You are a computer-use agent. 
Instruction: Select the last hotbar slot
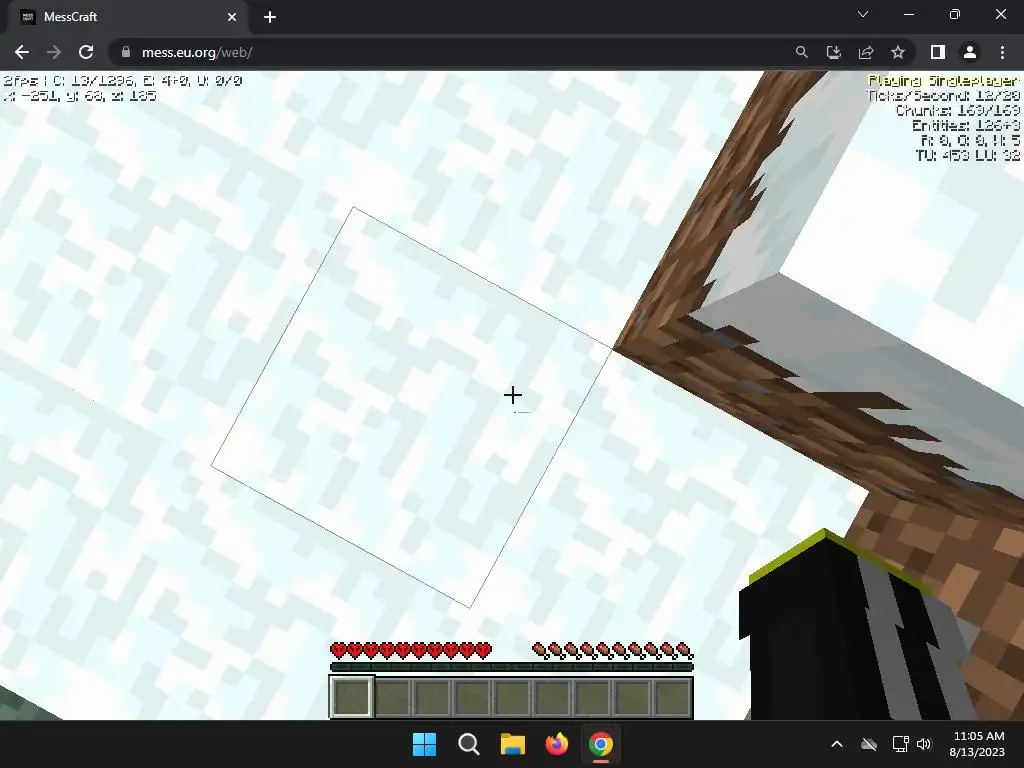673,697
